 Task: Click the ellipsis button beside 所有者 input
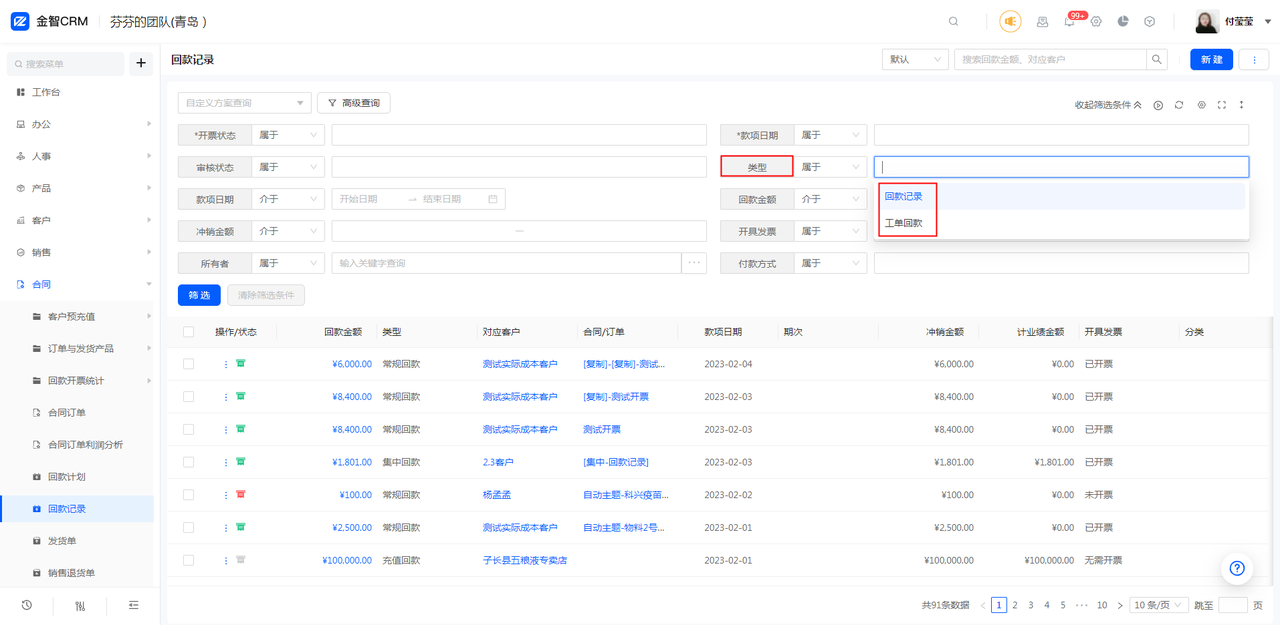tap(694, 263)
